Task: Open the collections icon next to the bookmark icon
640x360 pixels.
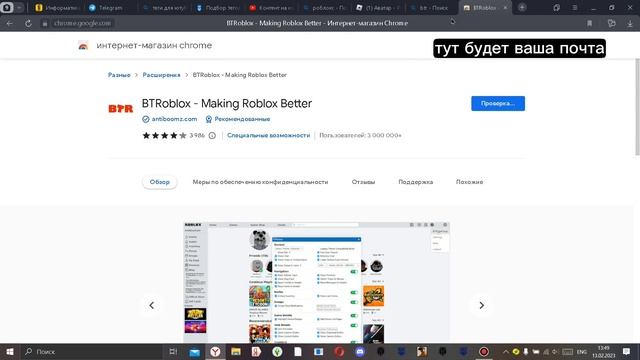Action: click(x=611, y=23)
